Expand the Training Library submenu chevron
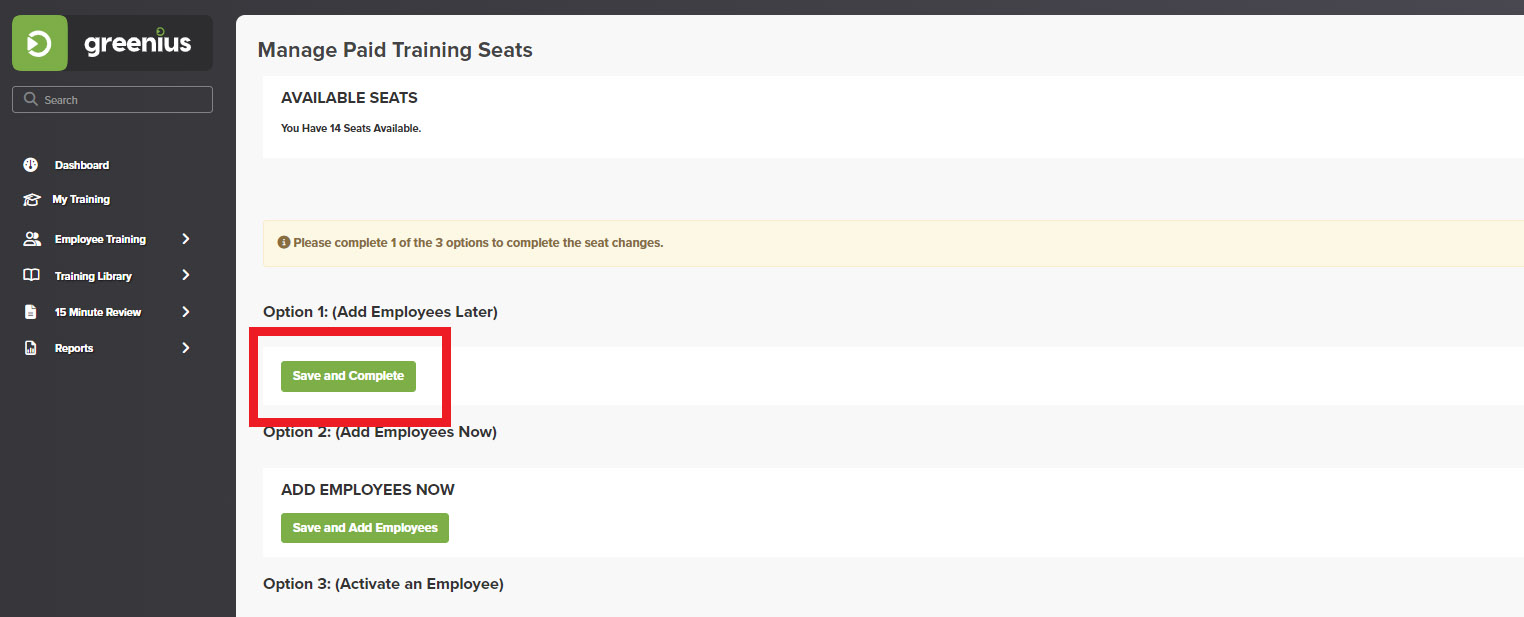The image size is (1524, 617). coord(186,275)
